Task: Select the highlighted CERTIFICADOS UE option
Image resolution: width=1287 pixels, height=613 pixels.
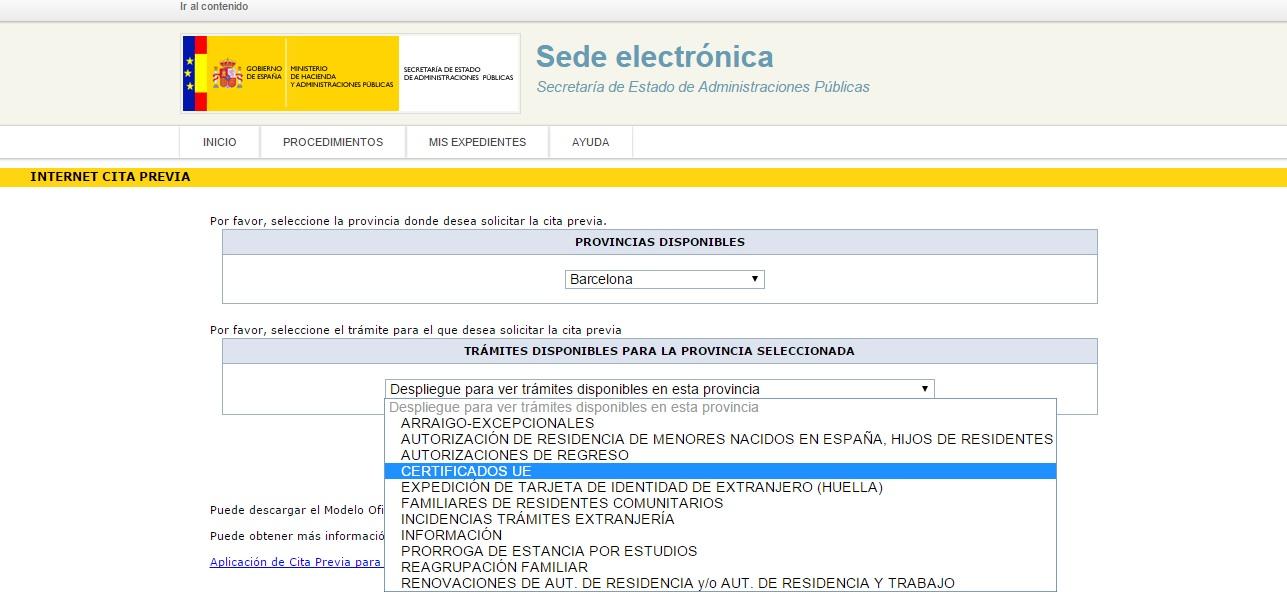Action: (466, 471)
